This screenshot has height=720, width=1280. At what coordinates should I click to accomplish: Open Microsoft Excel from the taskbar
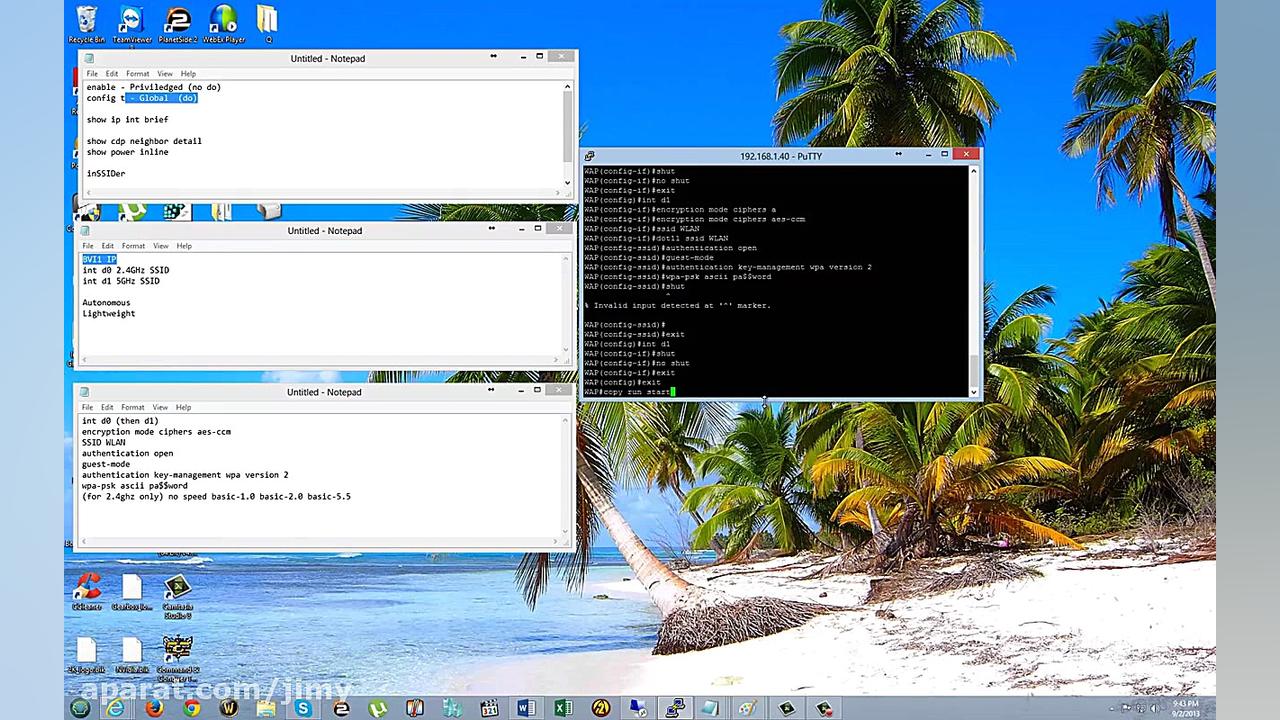coord(562,709)
